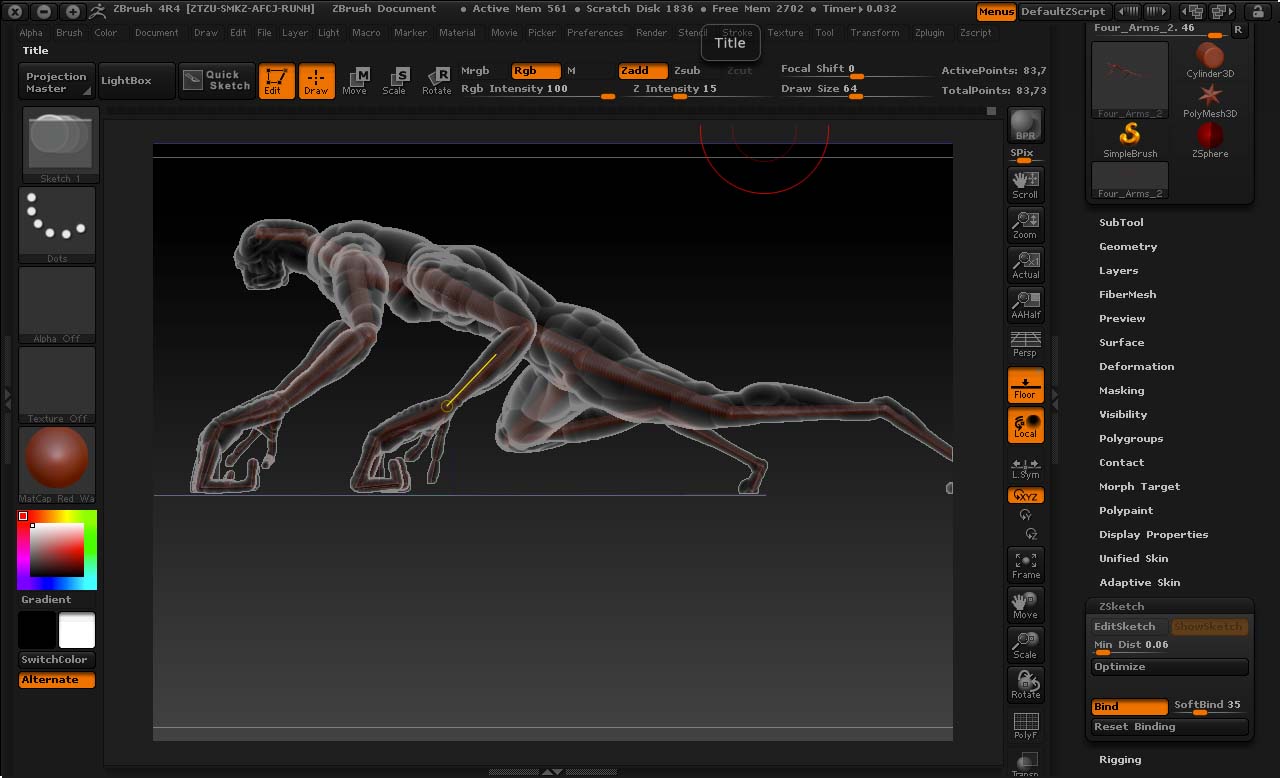Expand the Geometry section
This screenshot has height=778, width=1280.
(1128, 246)
